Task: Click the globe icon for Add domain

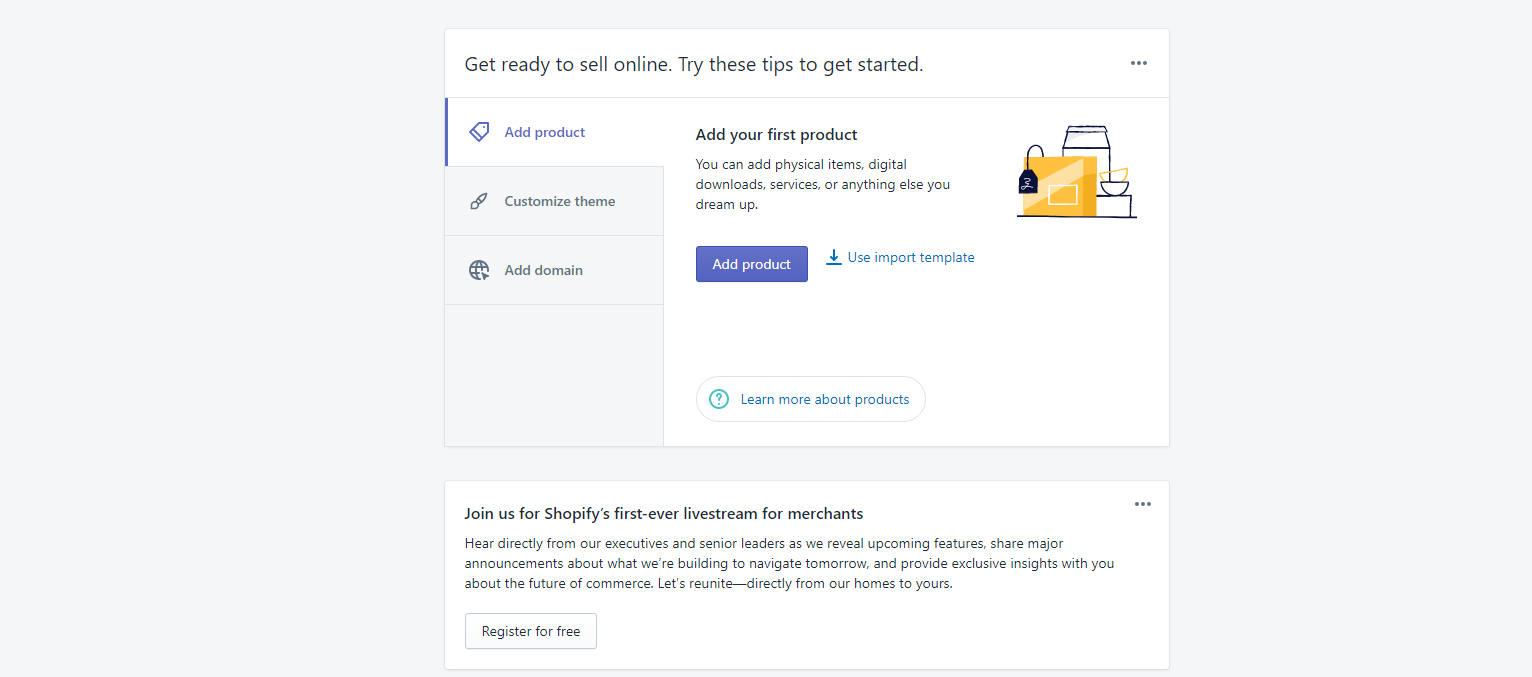Action: [479, 270]
